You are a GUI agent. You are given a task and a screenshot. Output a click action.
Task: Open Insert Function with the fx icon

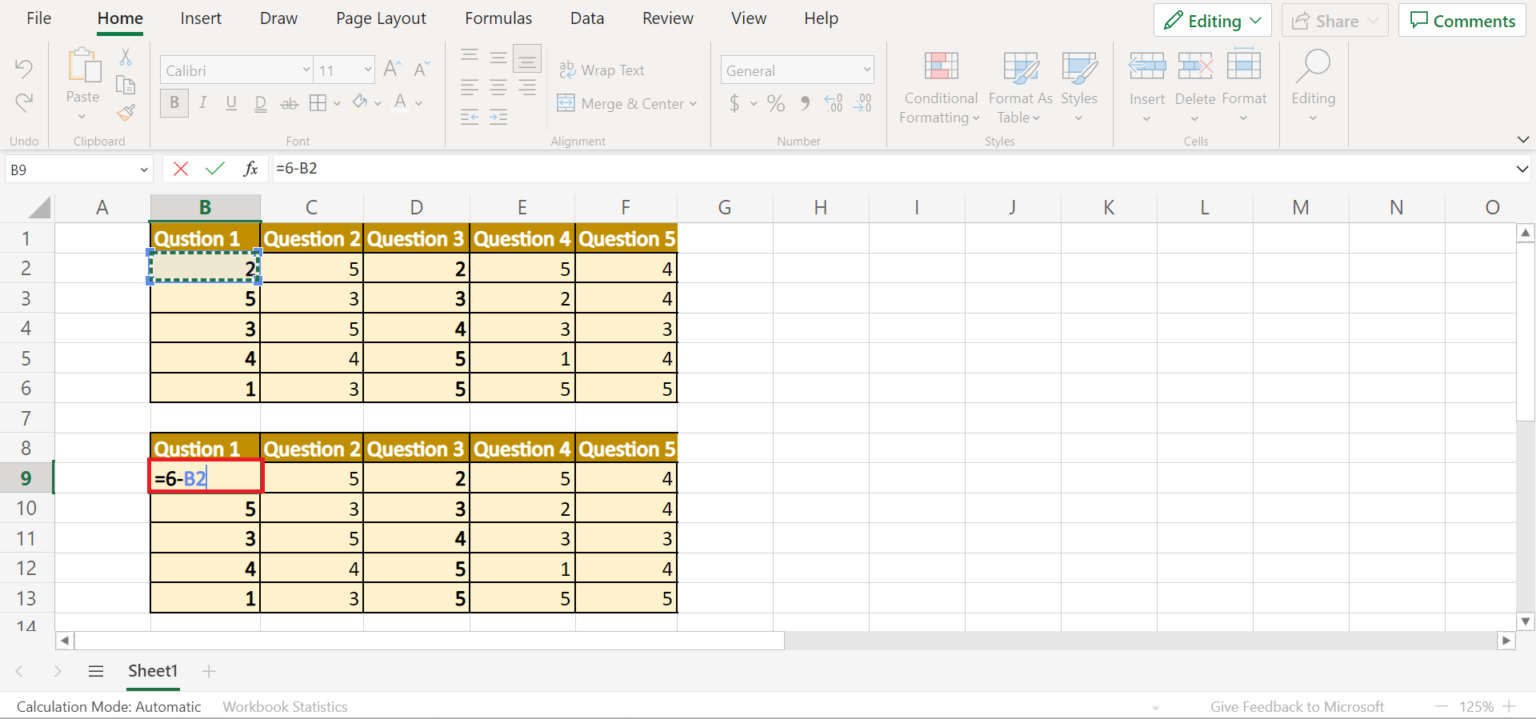(x=251, y=169)
